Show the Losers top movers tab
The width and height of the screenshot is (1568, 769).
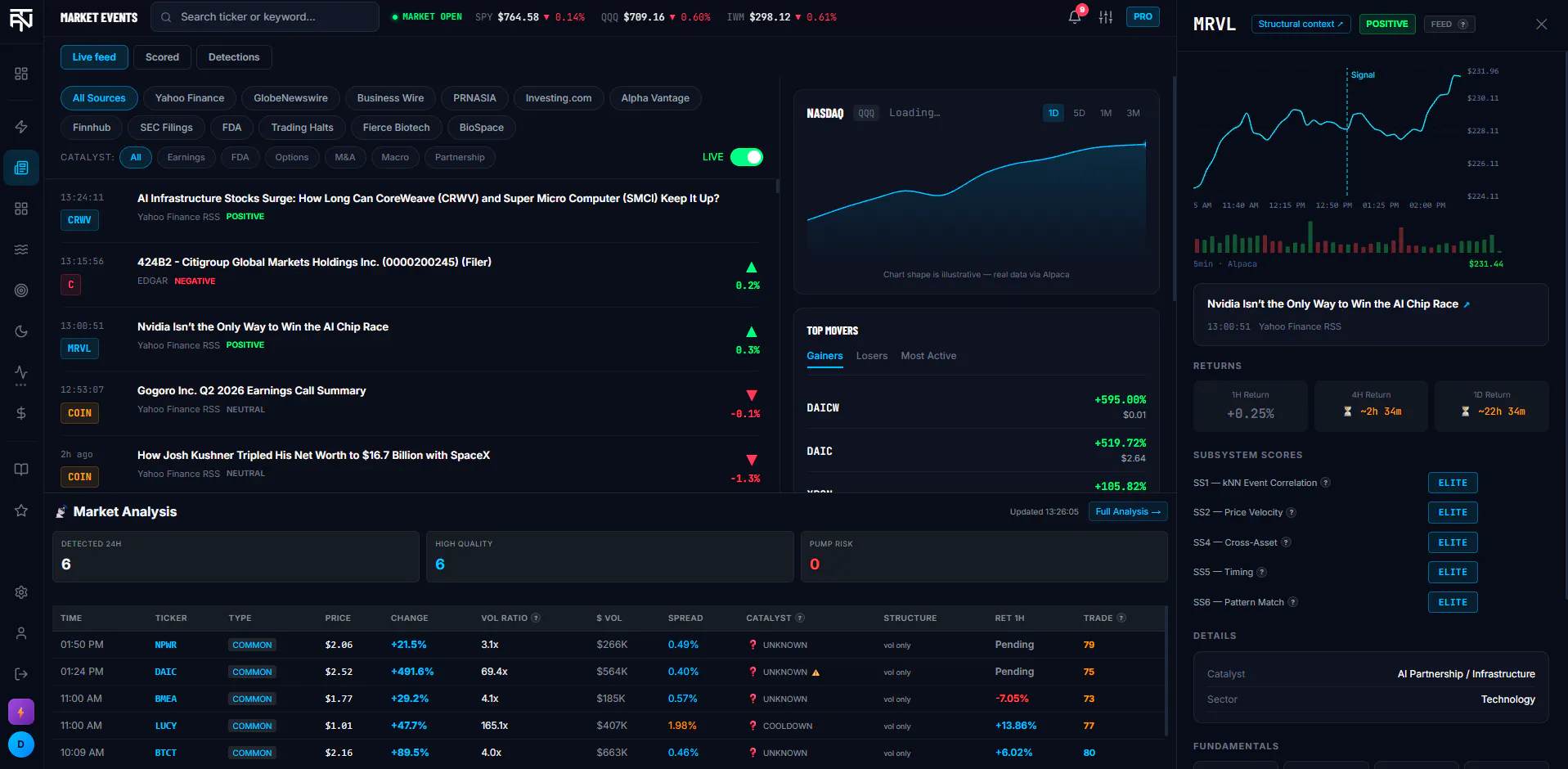point(871,356)
